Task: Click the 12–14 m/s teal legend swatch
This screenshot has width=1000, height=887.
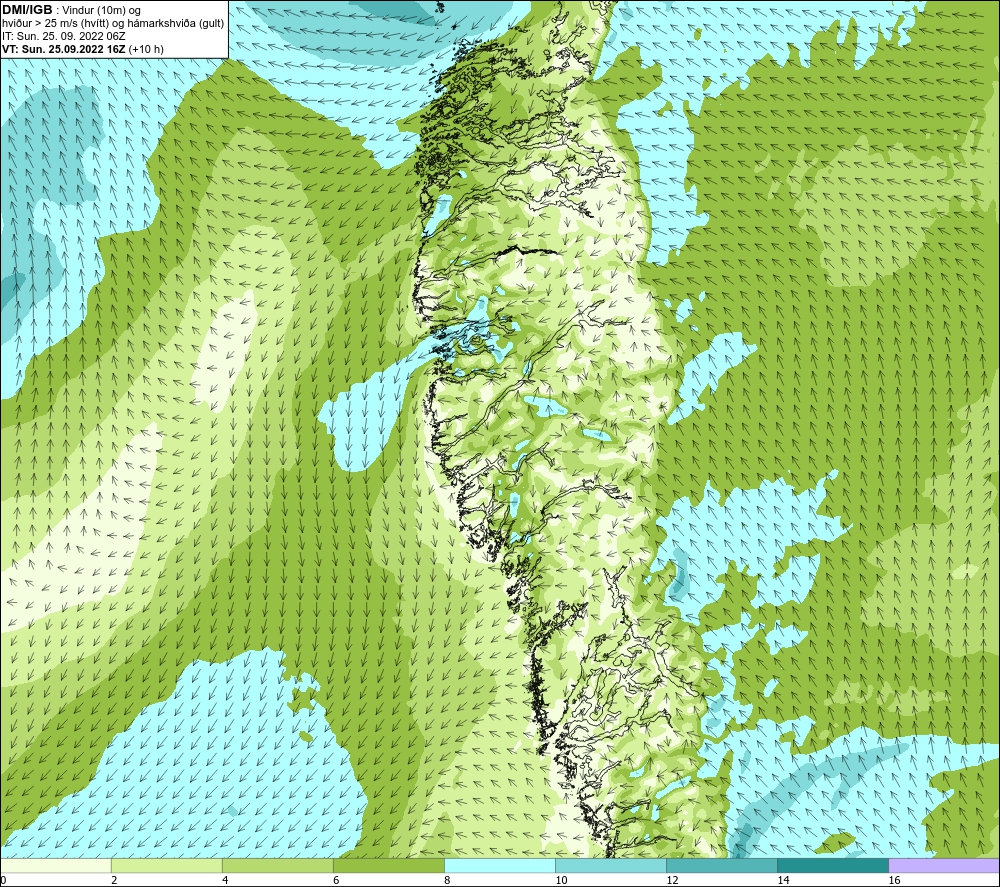Action: [x=722, y=865]
